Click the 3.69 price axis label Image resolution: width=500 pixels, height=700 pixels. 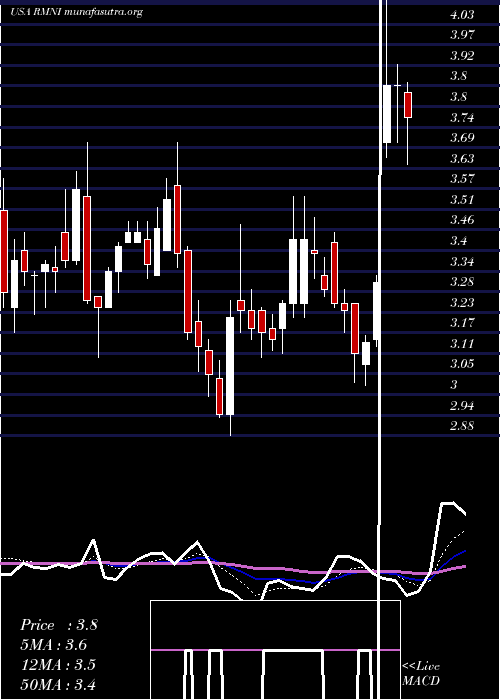click(462, 137)
